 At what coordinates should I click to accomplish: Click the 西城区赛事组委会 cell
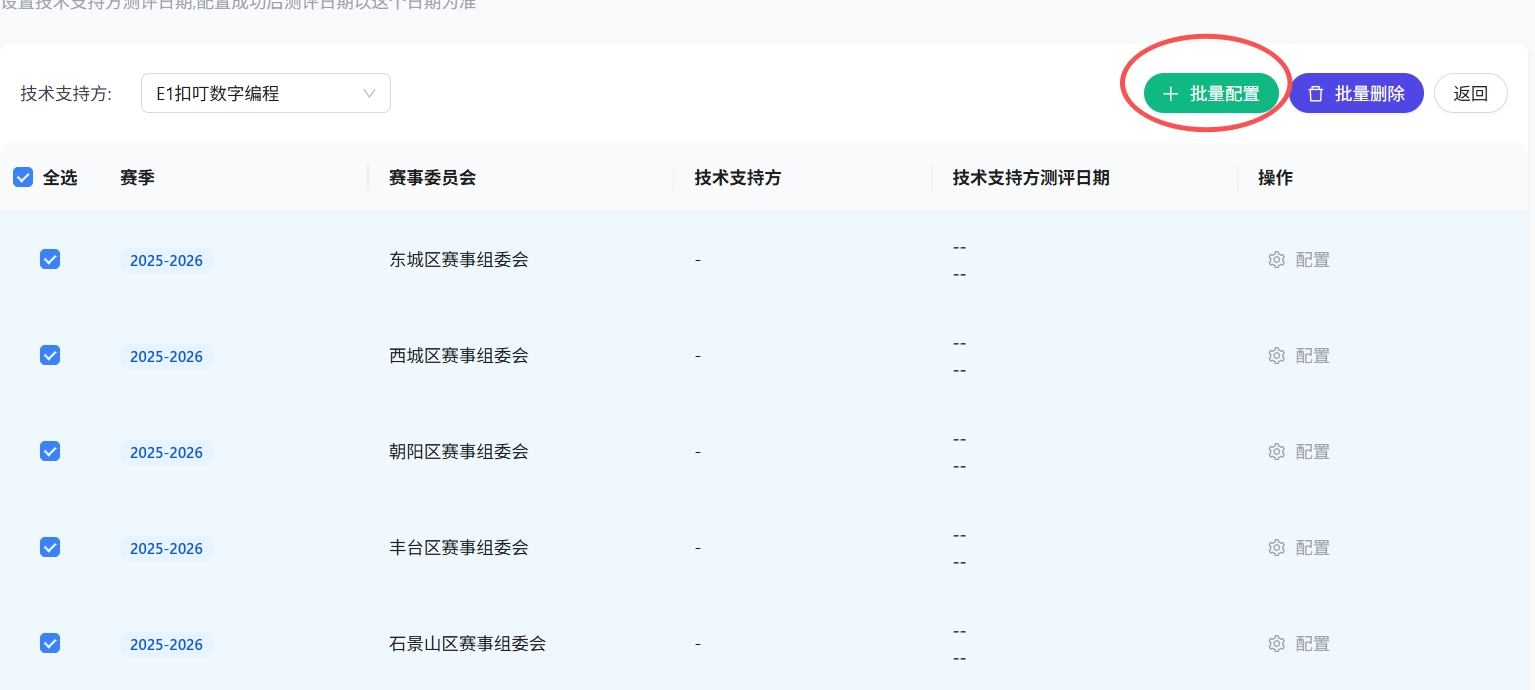click(459, 356)
